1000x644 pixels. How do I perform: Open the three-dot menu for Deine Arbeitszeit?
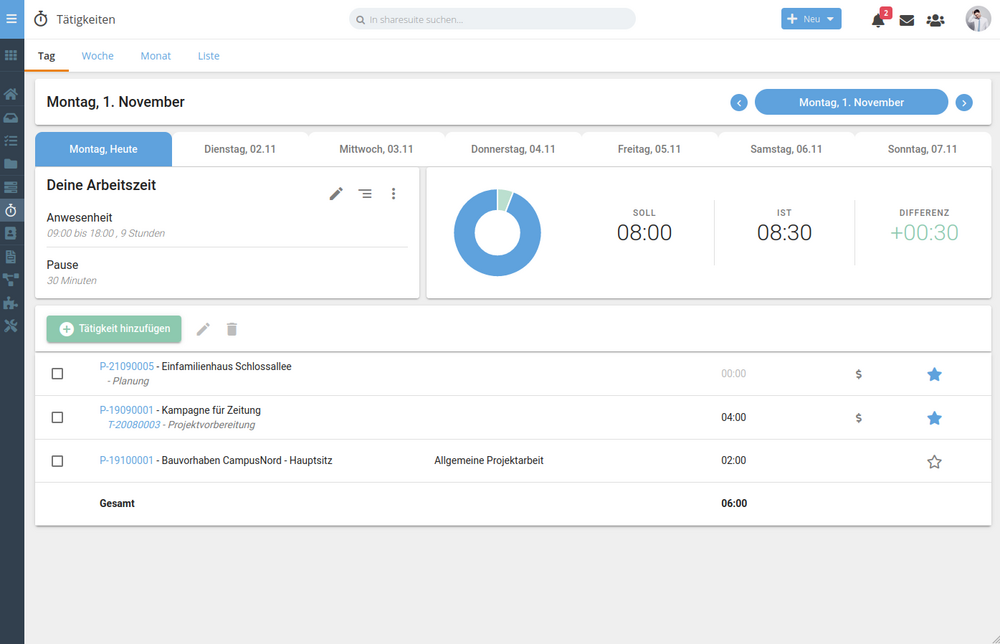[x=393, y=194]
